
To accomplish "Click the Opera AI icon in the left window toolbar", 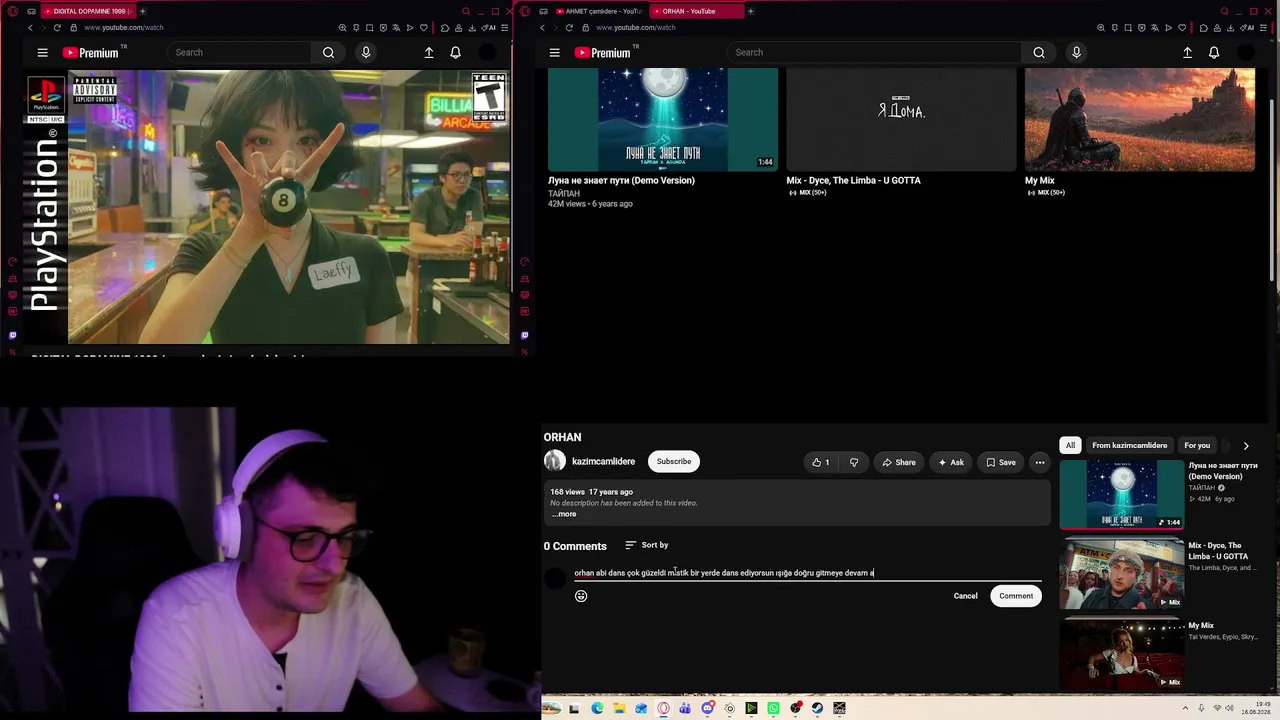I will [489, 28].
